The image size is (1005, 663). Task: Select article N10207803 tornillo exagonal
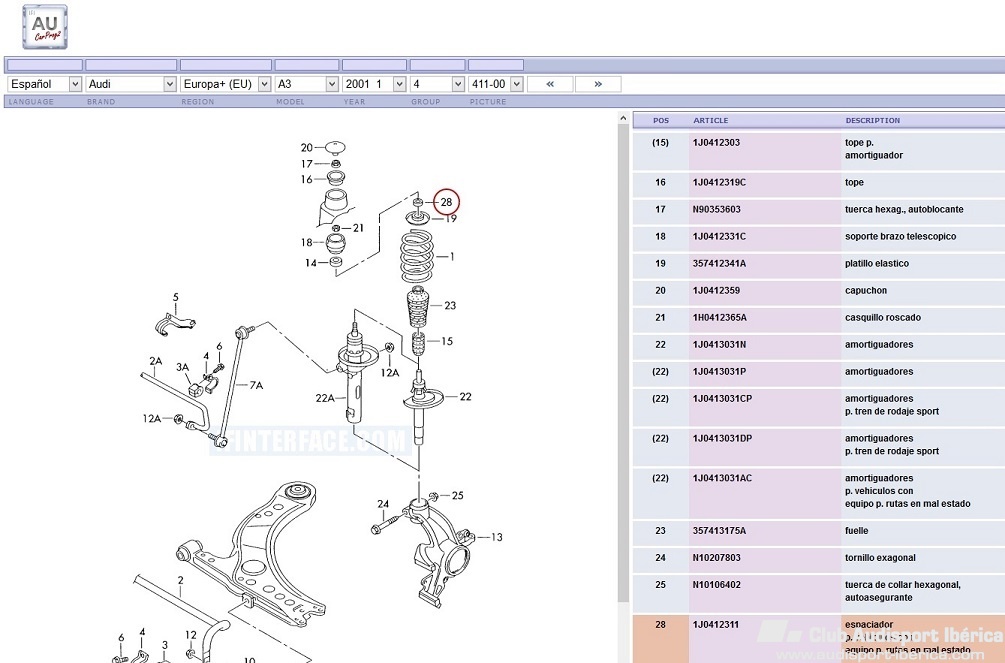click(819, 558)
